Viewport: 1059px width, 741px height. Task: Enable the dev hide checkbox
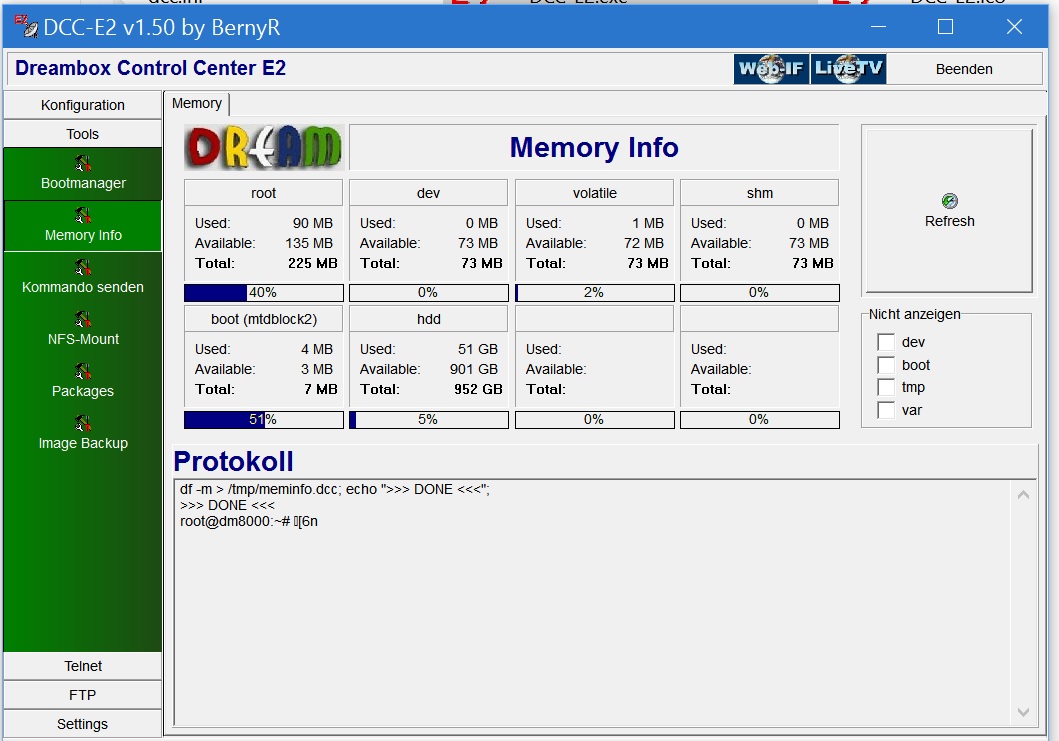[886, 342]
